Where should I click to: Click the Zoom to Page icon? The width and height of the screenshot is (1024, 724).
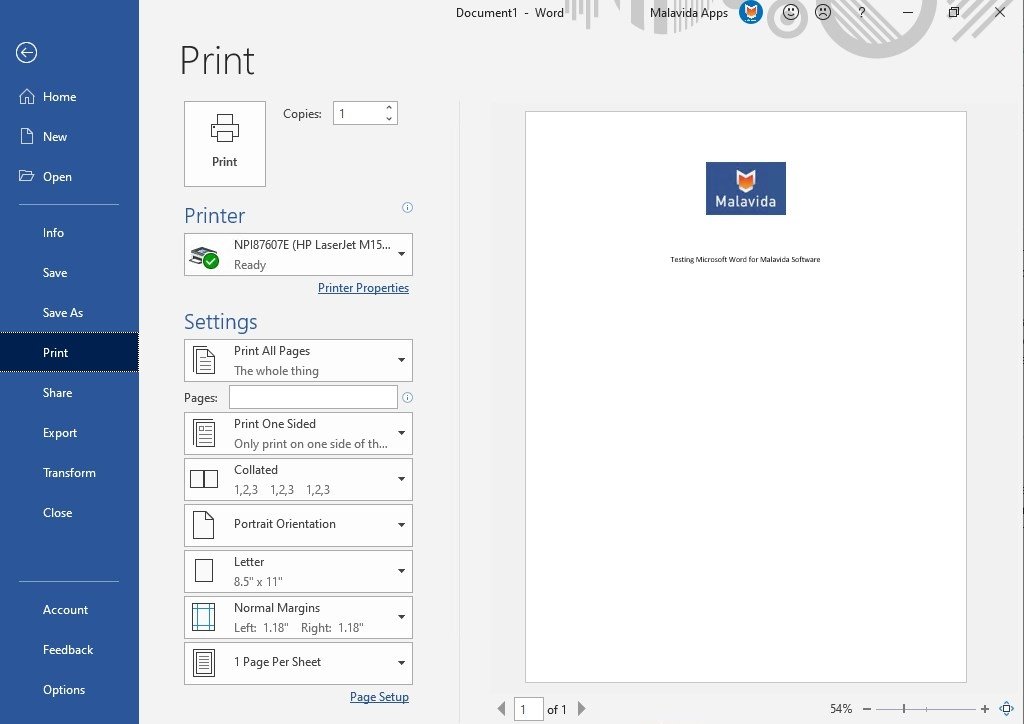point(1006,709)
